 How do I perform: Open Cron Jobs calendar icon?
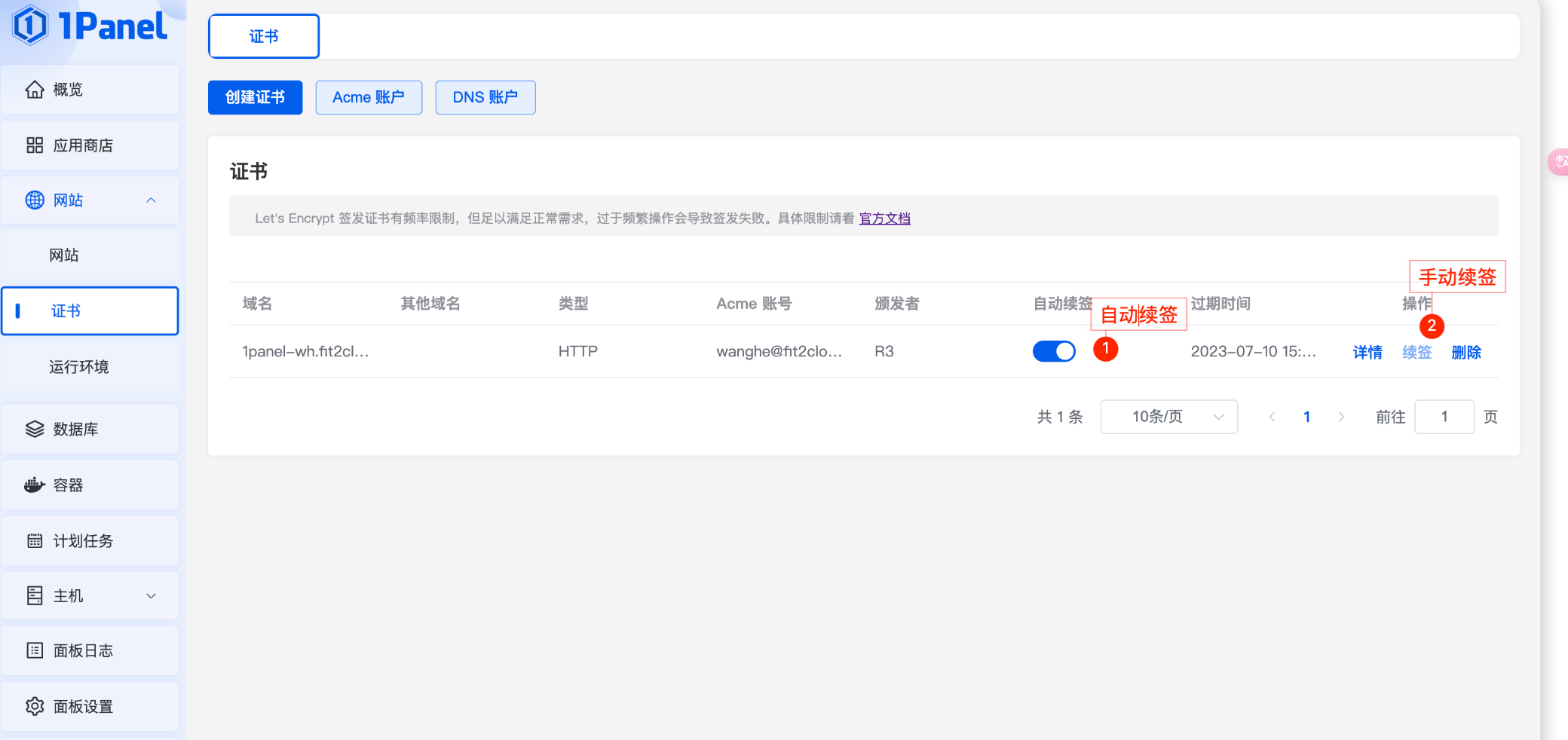coord(35,541)
